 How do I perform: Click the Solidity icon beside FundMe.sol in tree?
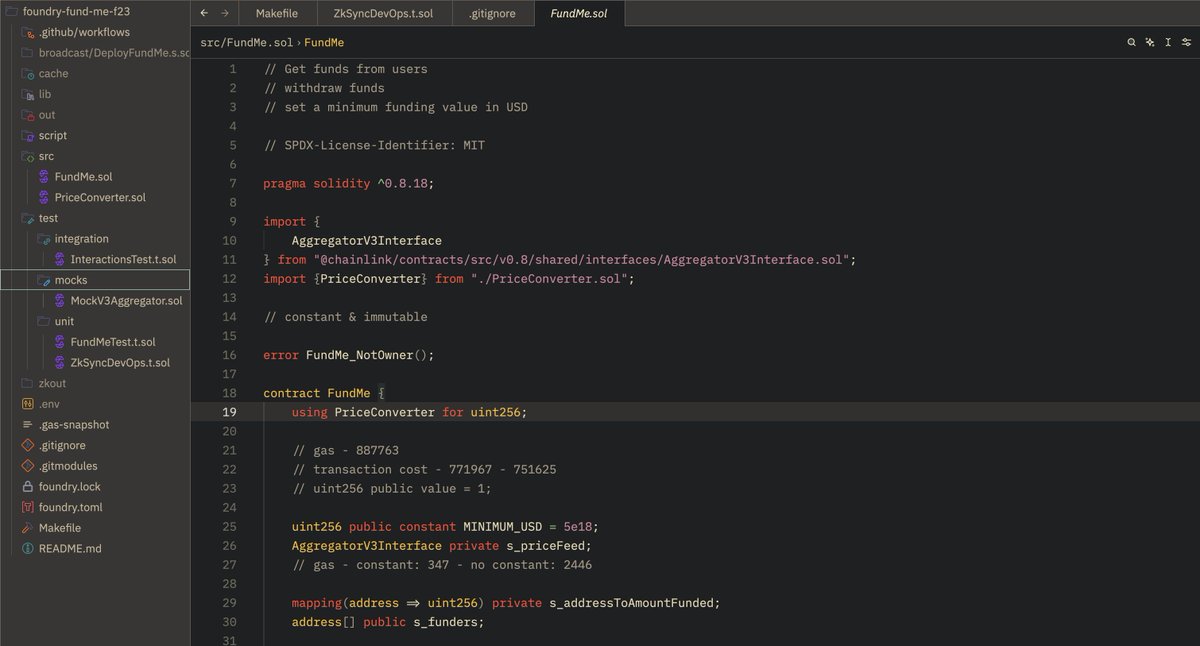point(44,177)
